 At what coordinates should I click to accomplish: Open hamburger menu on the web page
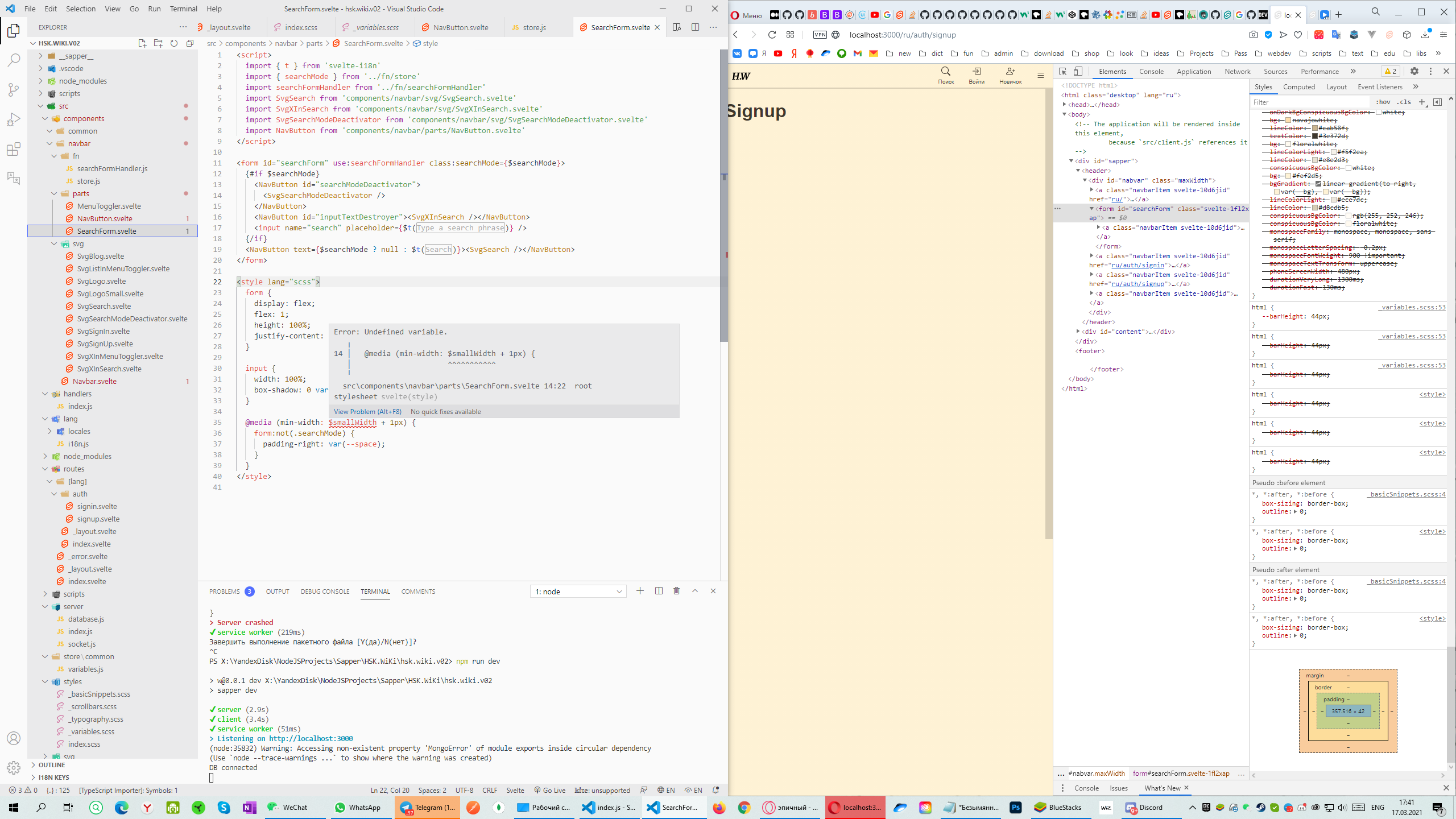(1041, 75)
